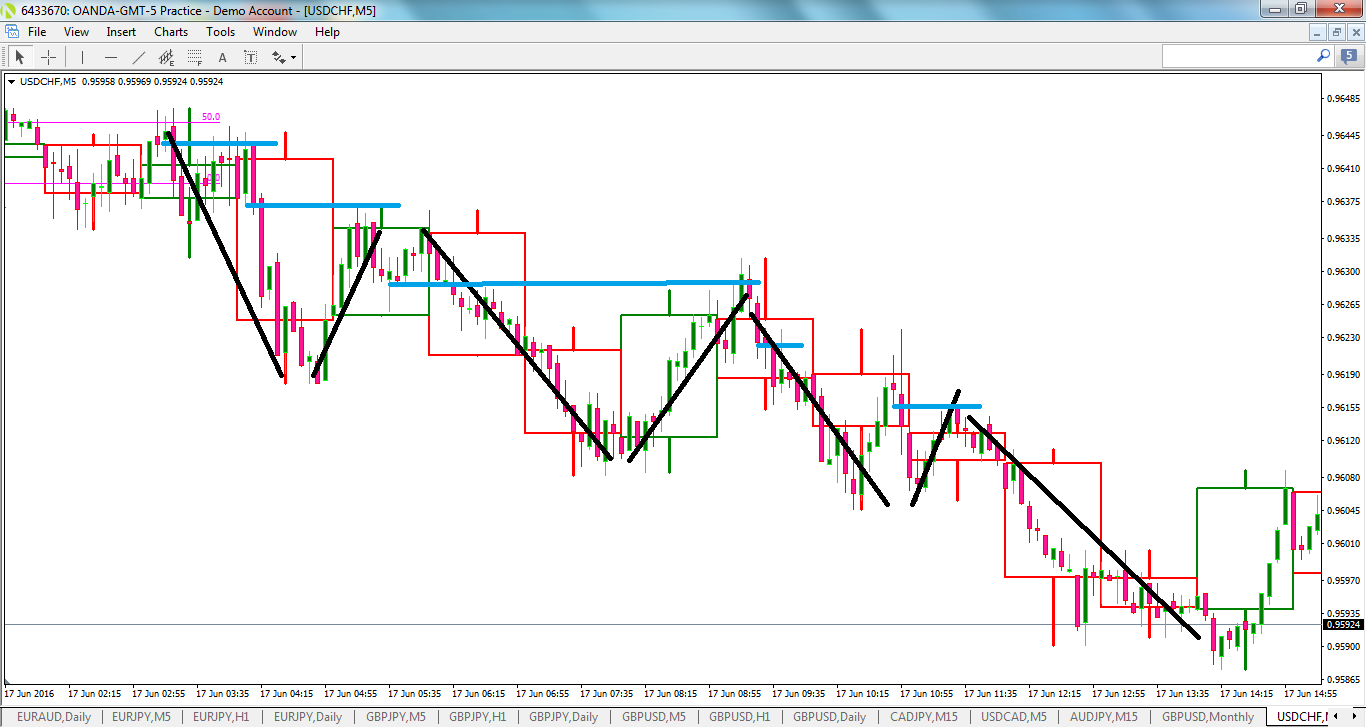Collapse the USDCHF,M5 quote header triangle
1366x728 pixels.
click(x=12, y=81)
